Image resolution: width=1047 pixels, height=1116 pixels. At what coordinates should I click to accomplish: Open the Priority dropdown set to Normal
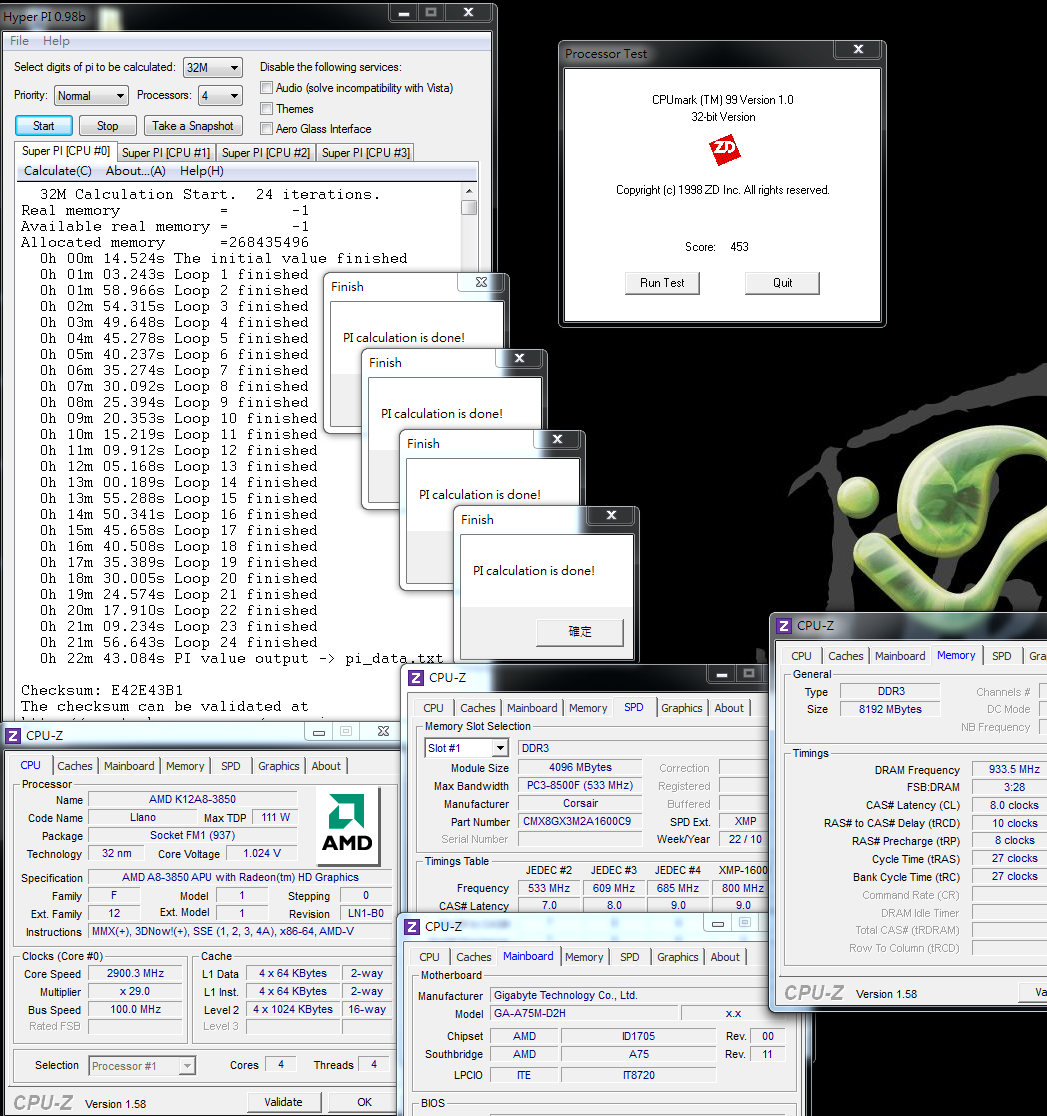coord(91,95)
